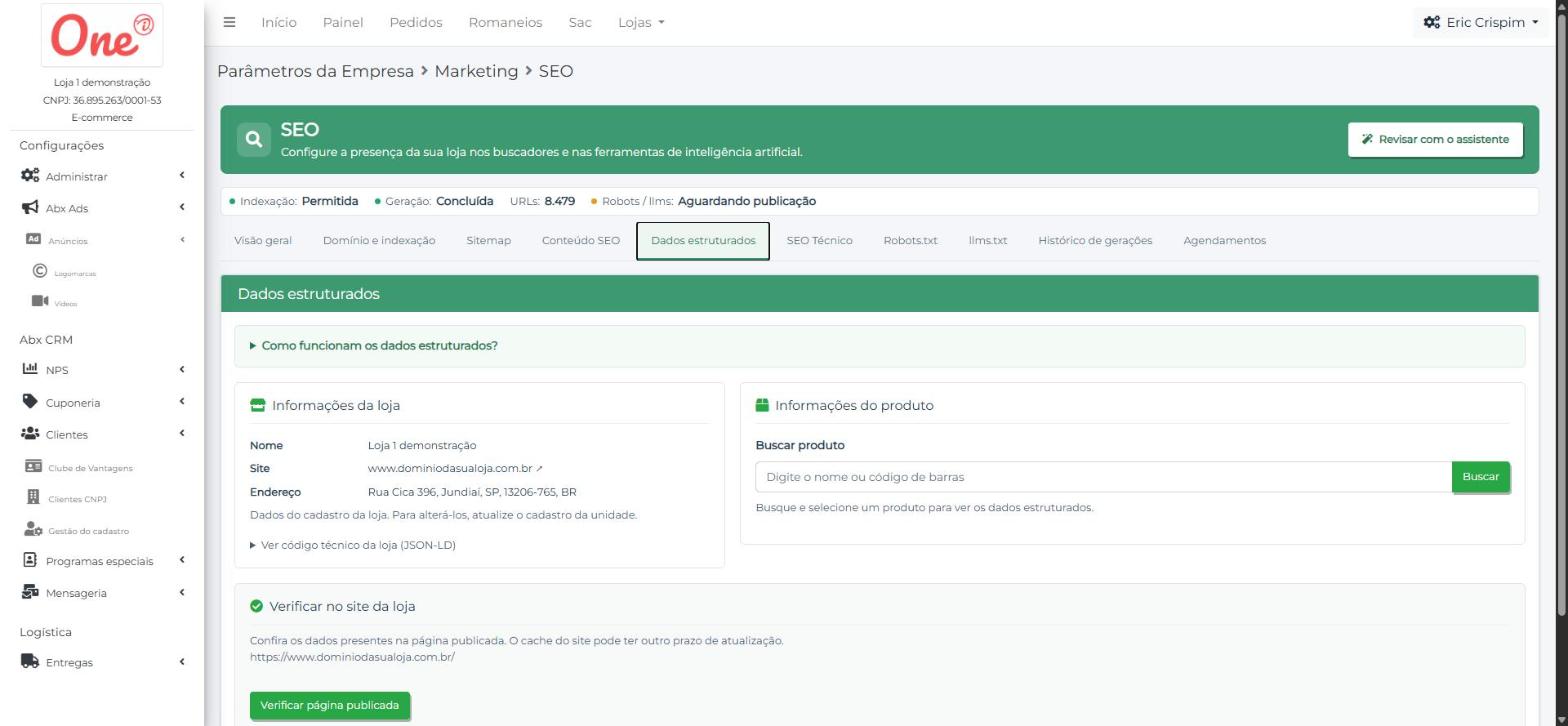Click the Vídeos camera icon
1568x726 pixels.
coord(40,302)
